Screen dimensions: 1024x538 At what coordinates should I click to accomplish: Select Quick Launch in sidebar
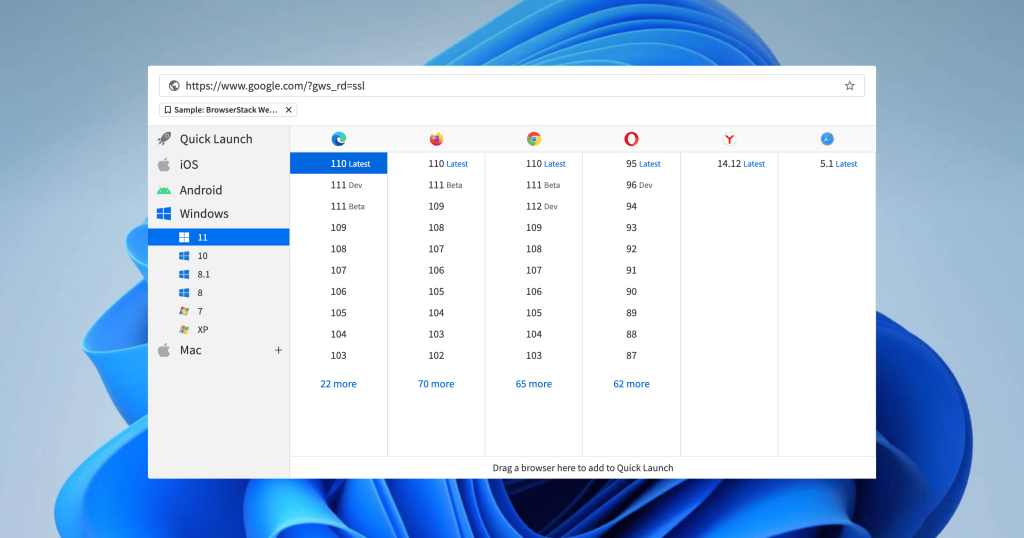point(215,139)
